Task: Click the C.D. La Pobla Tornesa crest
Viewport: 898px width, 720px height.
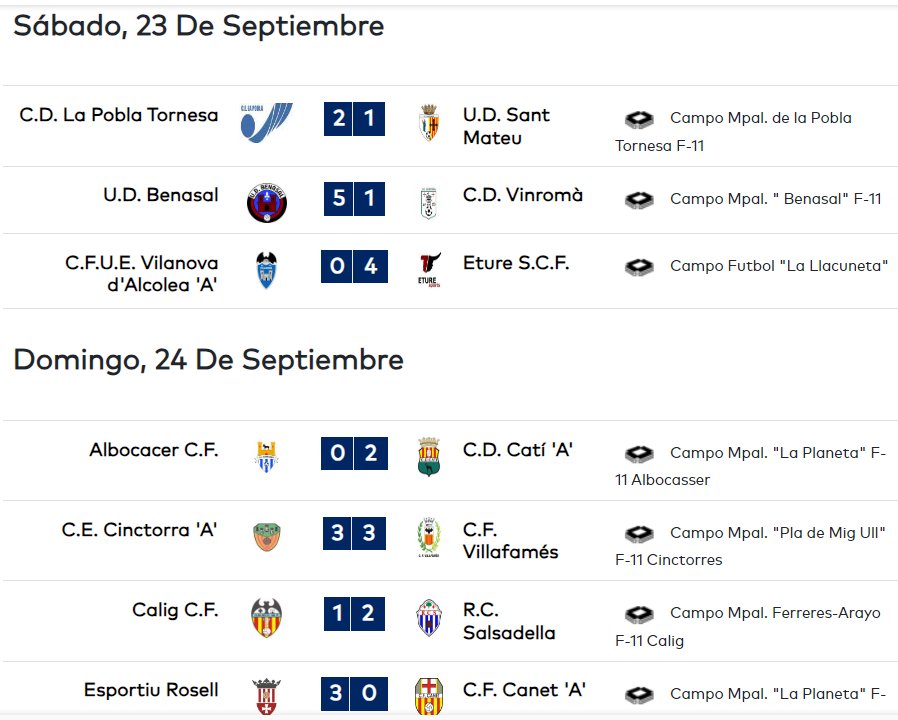Action: coord(266,122)
